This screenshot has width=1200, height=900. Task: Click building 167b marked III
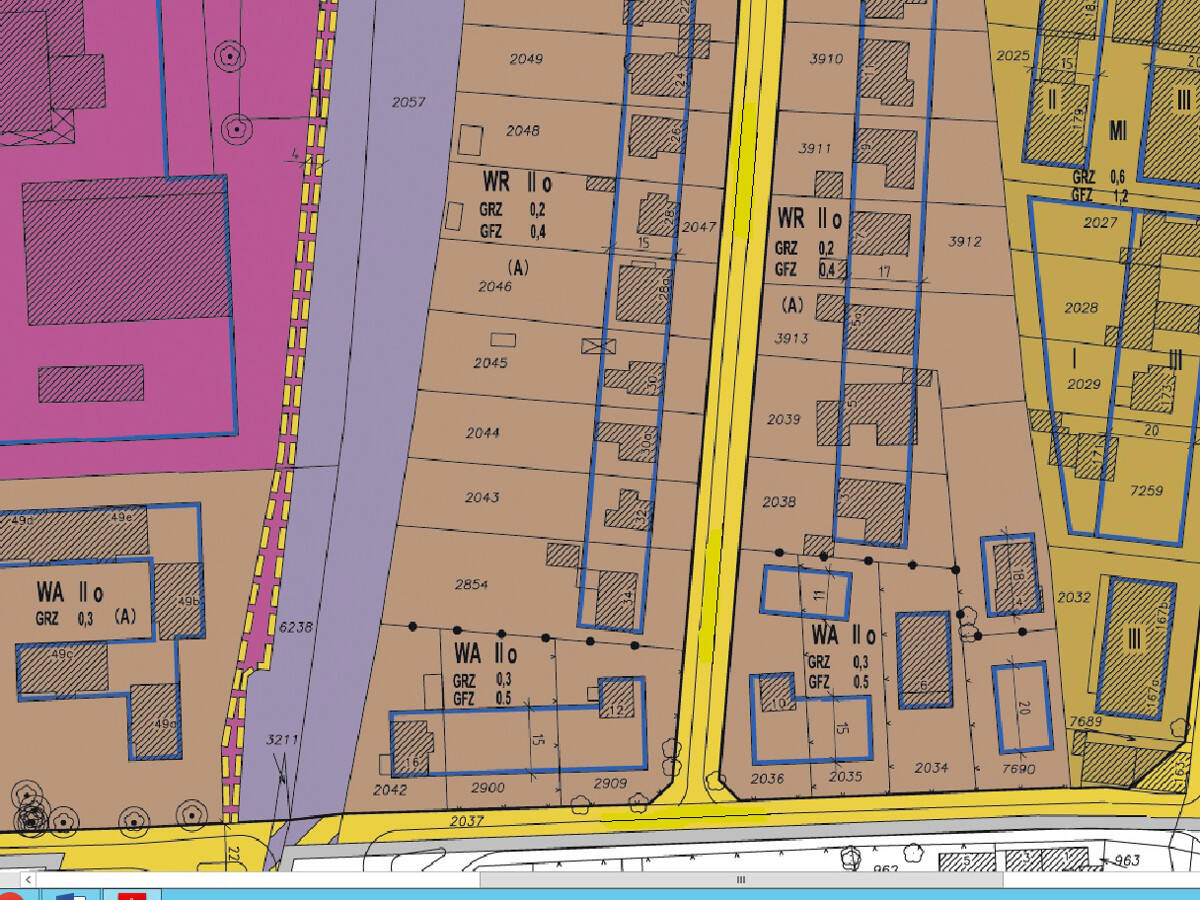click(x=1134, y=646)
